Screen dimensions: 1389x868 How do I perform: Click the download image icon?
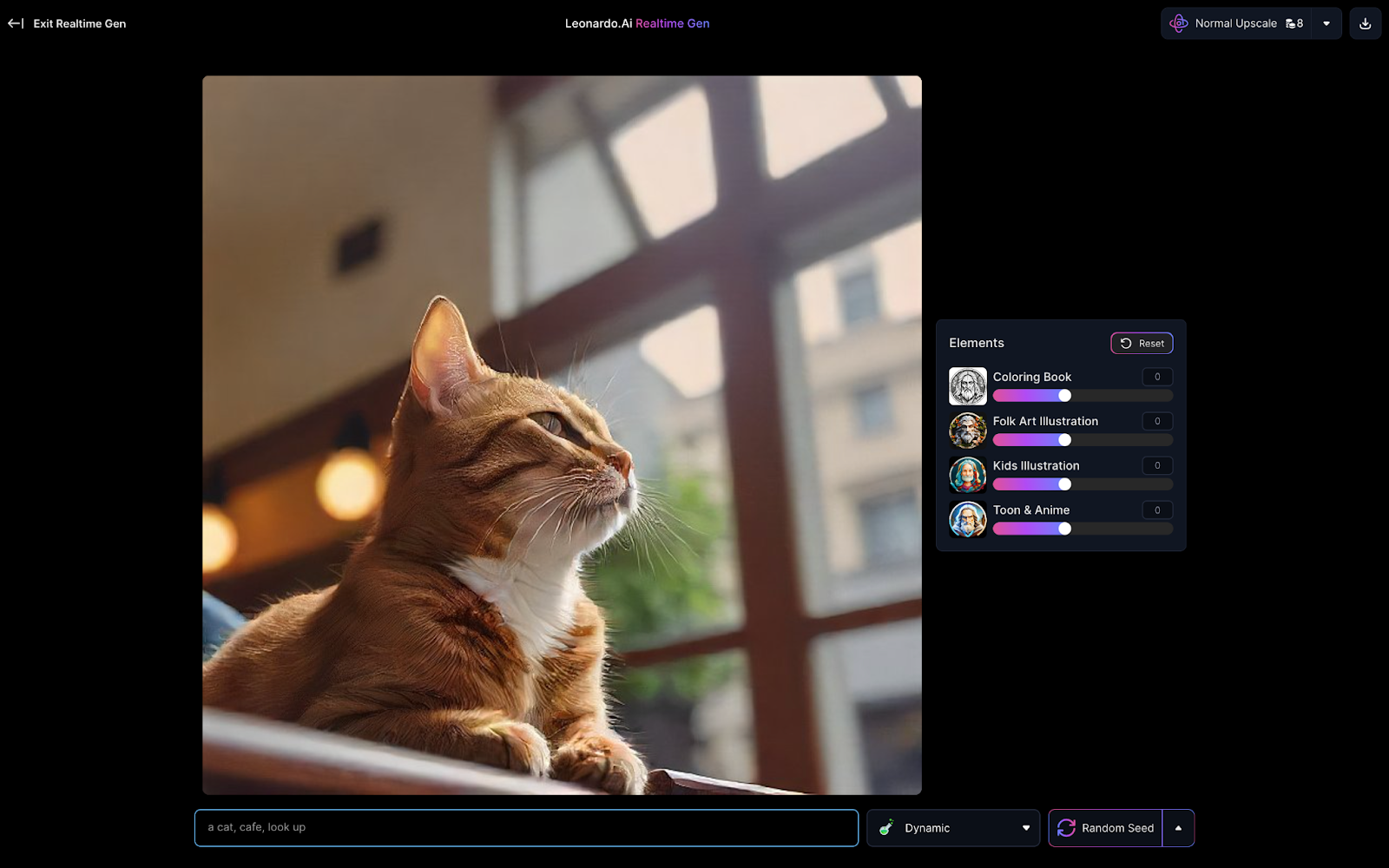click(1365, 23)
